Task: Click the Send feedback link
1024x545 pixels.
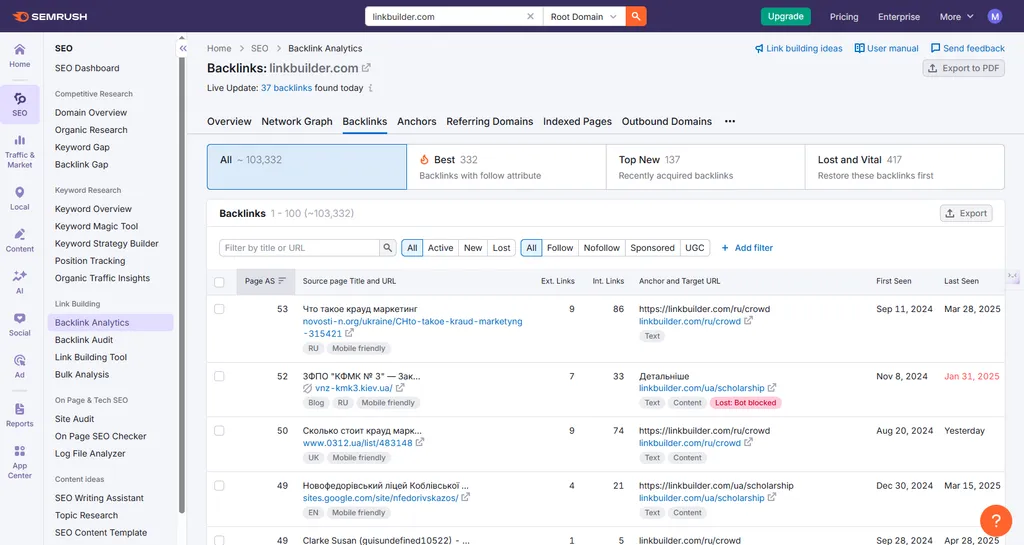Action: [x=967, y=48]
